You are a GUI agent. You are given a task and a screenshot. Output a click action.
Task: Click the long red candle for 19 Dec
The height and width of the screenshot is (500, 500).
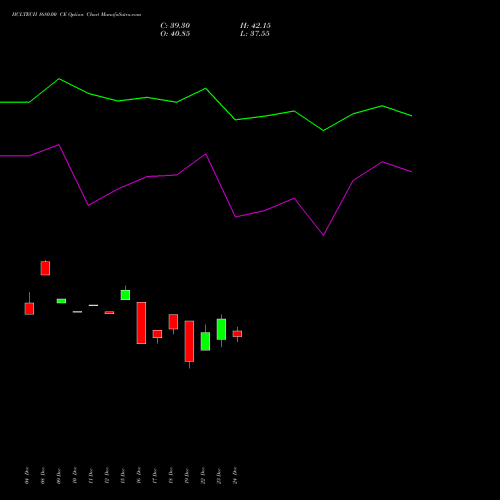click(x=189, y=341)
